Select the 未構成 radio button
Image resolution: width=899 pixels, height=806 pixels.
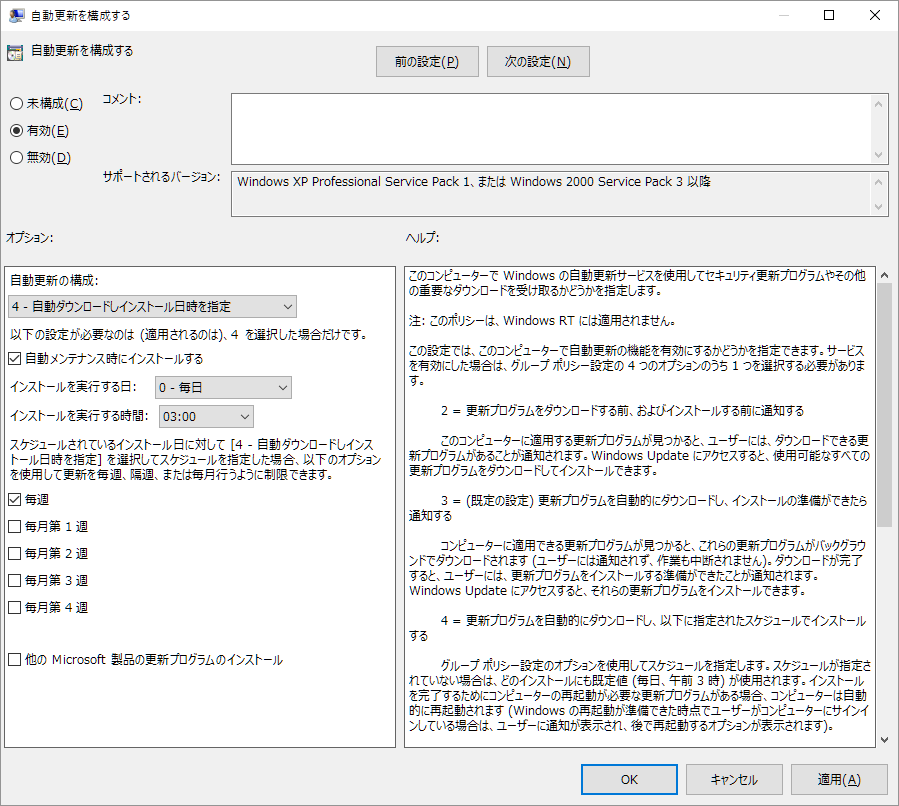pos(16,104)
